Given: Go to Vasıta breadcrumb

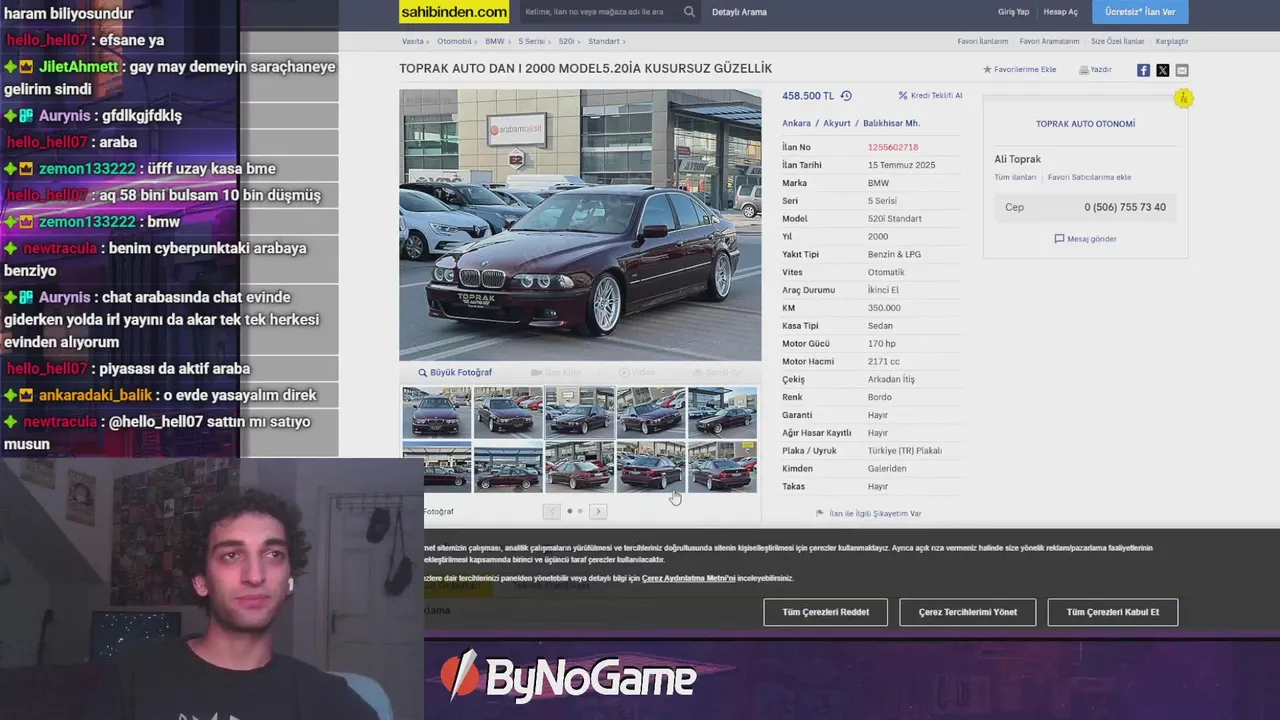Looking at the screenshot, I should [x=412, y=41].
